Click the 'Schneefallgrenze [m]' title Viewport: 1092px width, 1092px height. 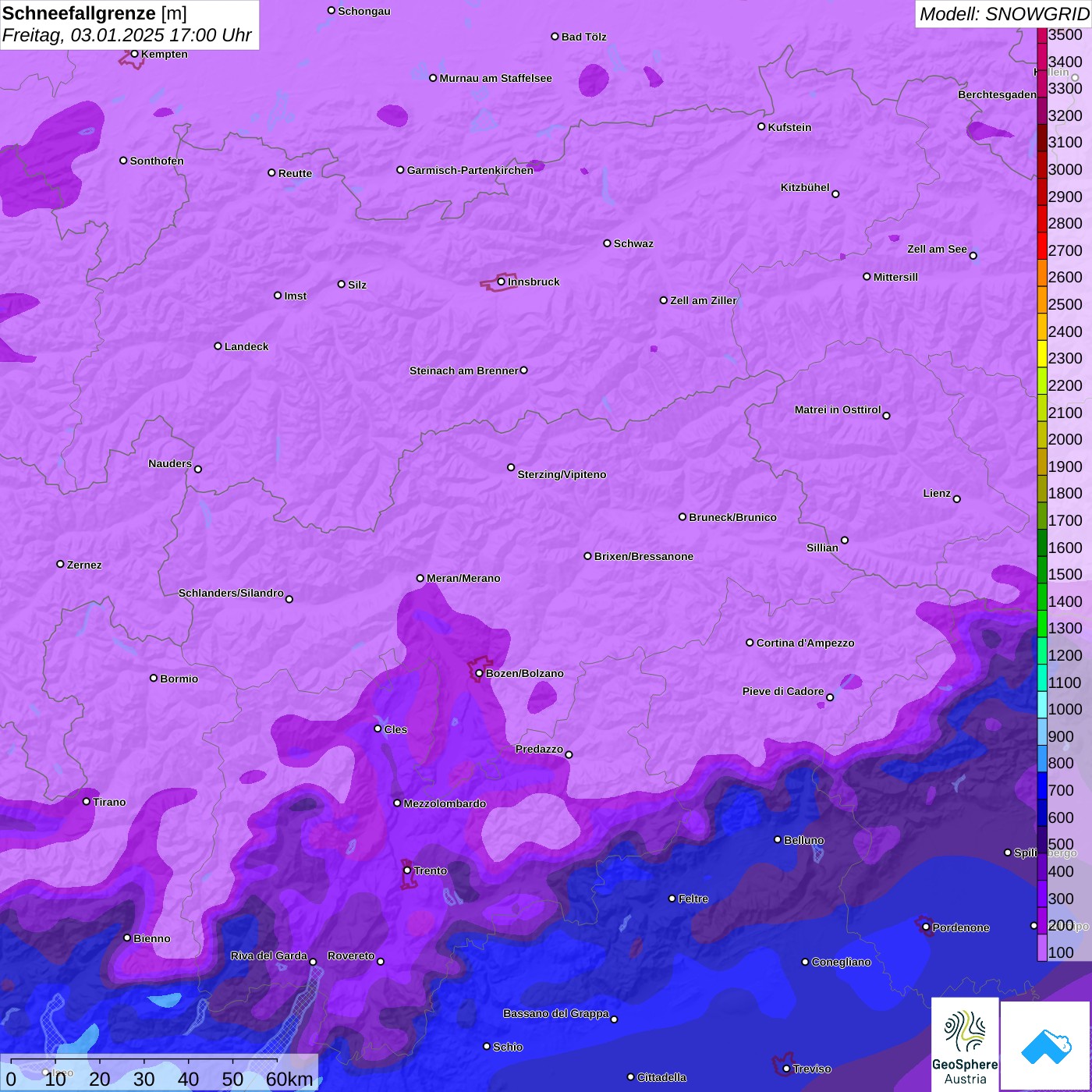(x=94, y=13)
